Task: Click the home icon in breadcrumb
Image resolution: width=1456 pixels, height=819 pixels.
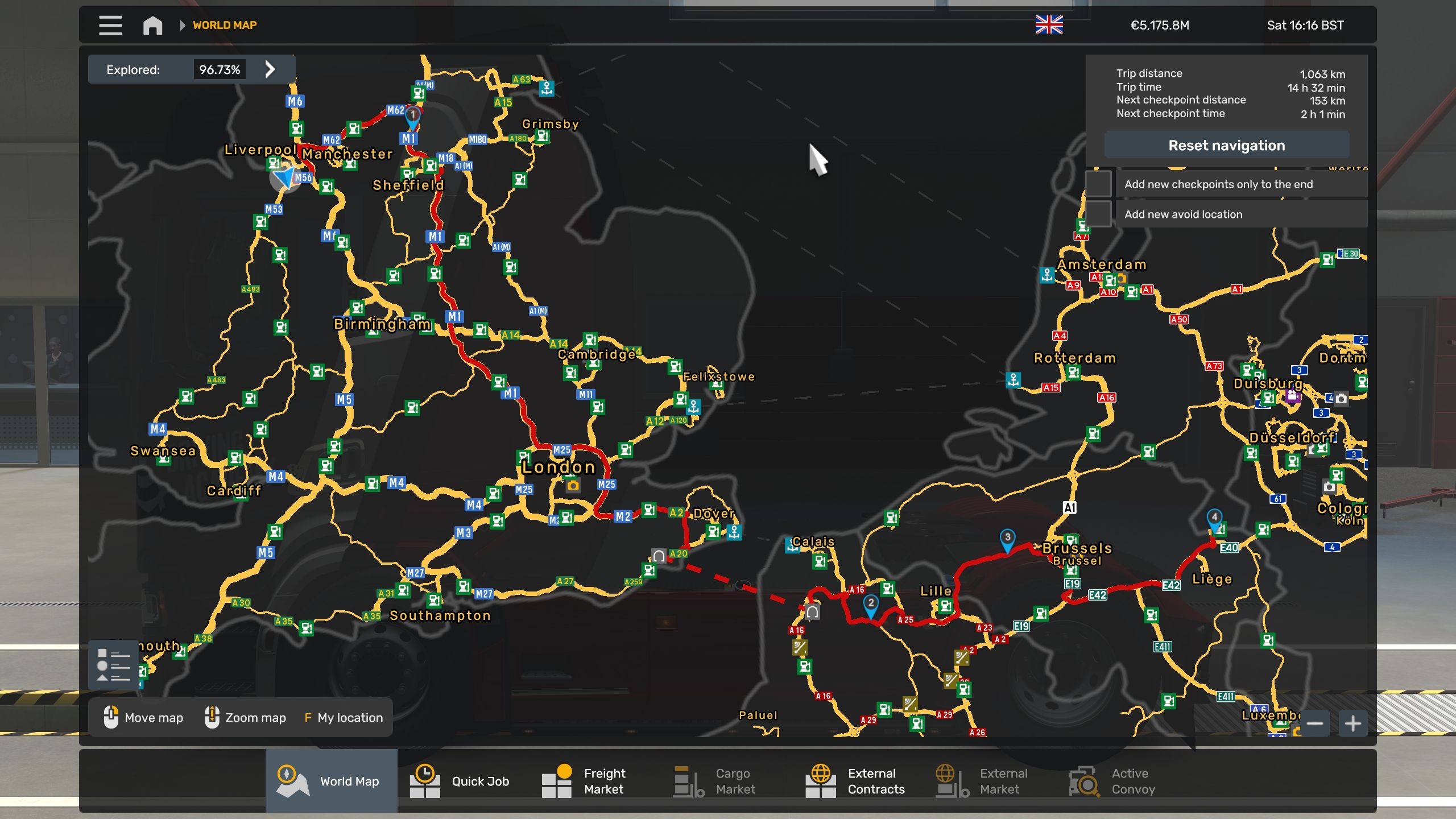Action: pyautogui.click(x=152, y=25)
